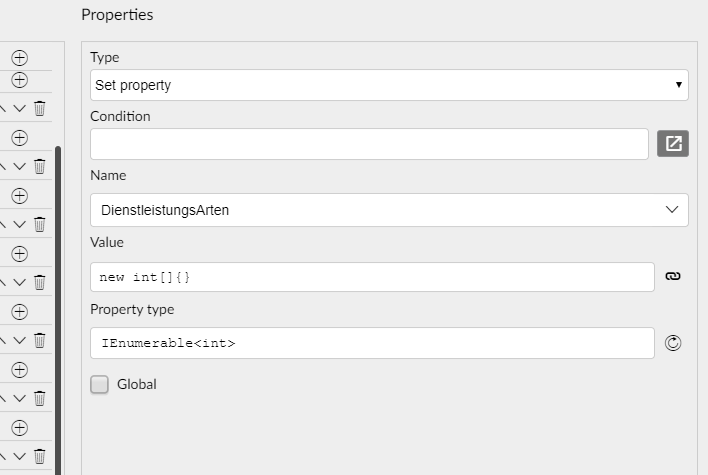Open the Condition expression editor icon
This screenshot has width=708, height=475.
[673, 144]
